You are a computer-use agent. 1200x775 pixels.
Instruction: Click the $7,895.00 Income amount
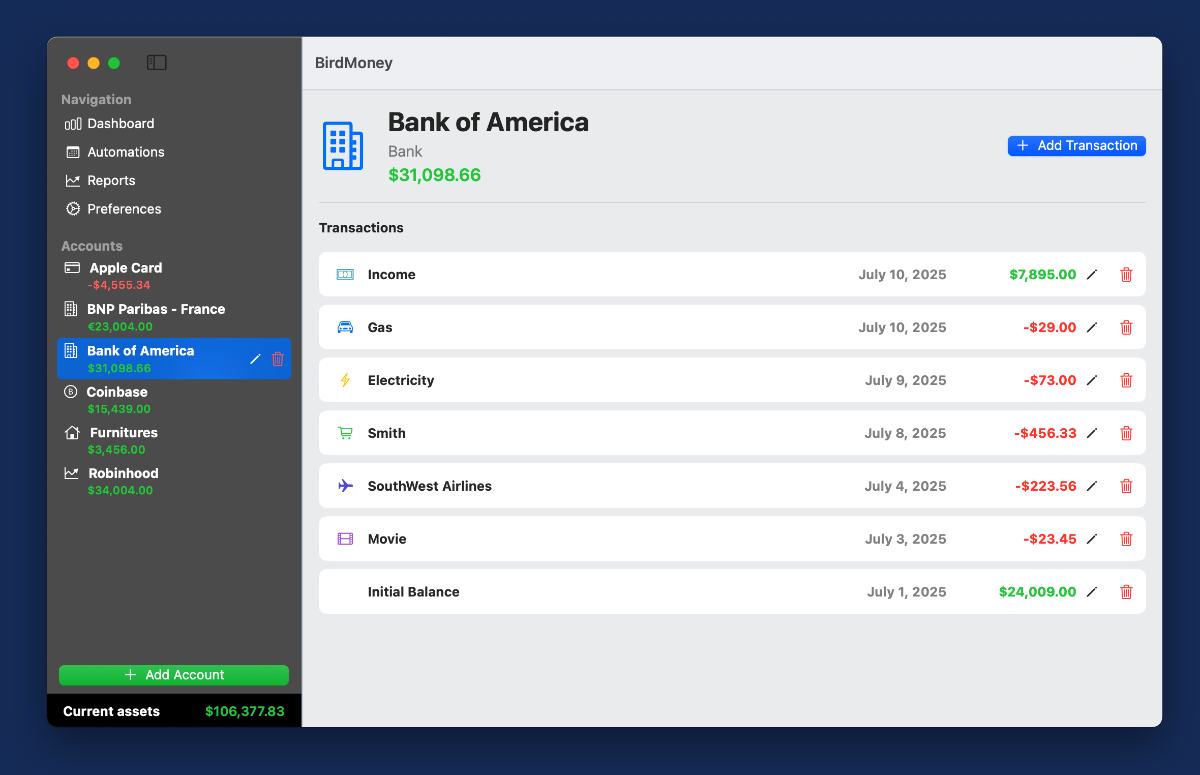coord(1043,274)
